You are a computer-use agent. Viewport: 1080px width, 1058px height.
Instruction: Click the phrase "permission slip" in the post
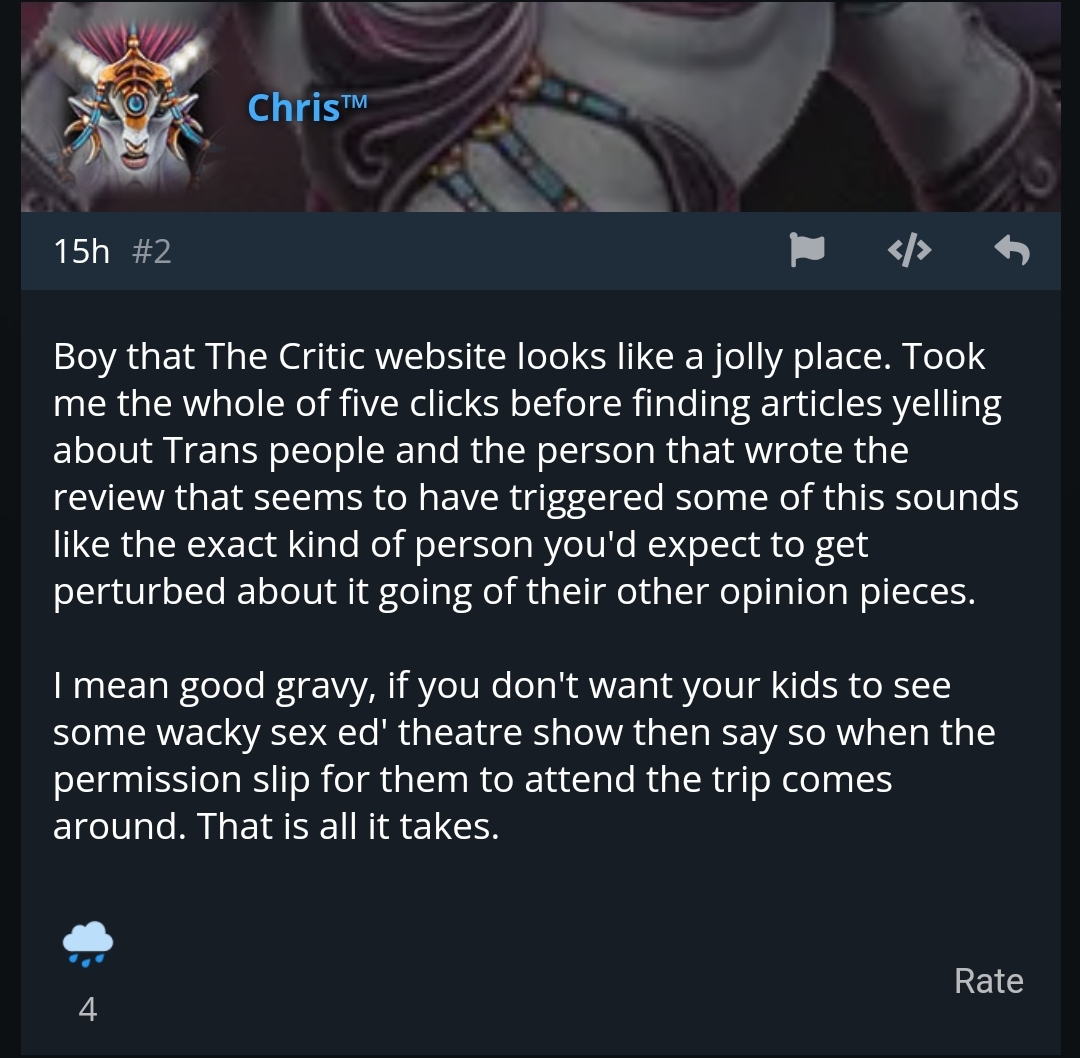pos(181,780)
